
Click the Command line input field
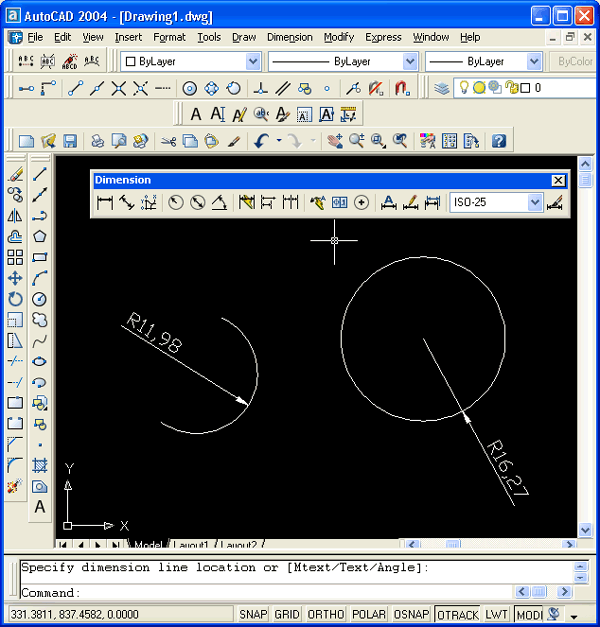pos(300,593)
